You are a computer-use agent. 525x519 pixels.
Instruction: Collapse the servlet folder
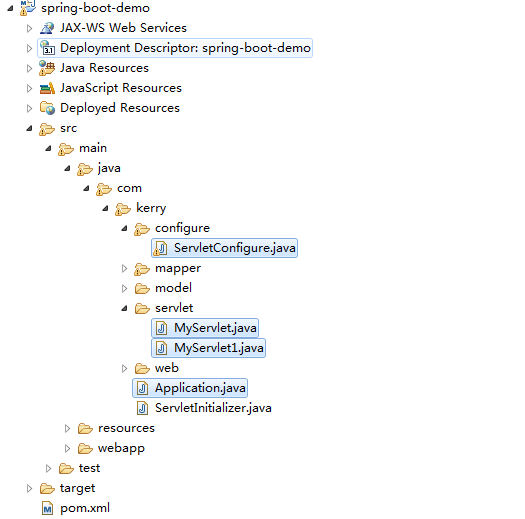coord(125,308)
